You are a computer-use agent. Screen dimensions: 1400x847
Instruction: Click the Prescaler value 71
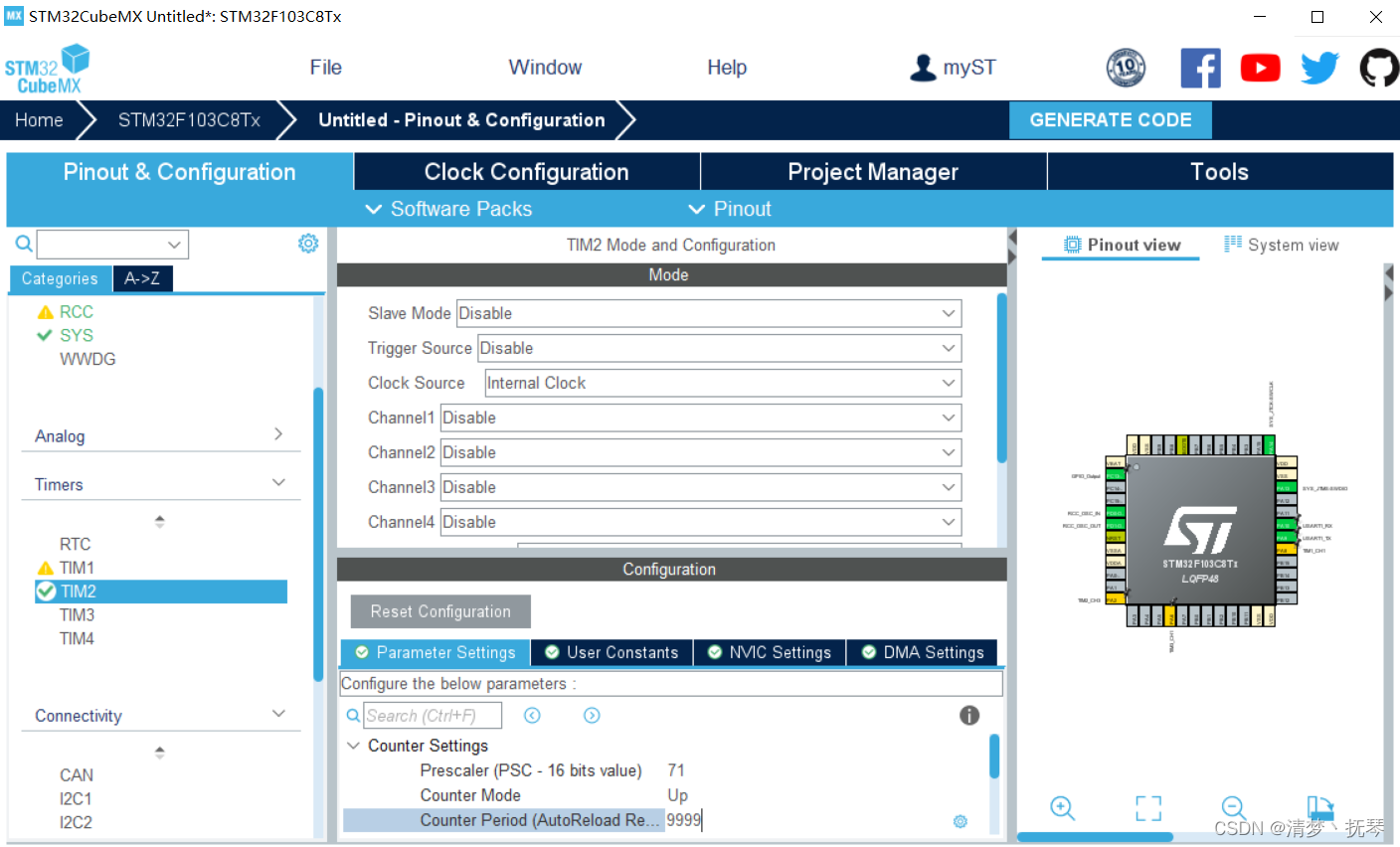676,770
